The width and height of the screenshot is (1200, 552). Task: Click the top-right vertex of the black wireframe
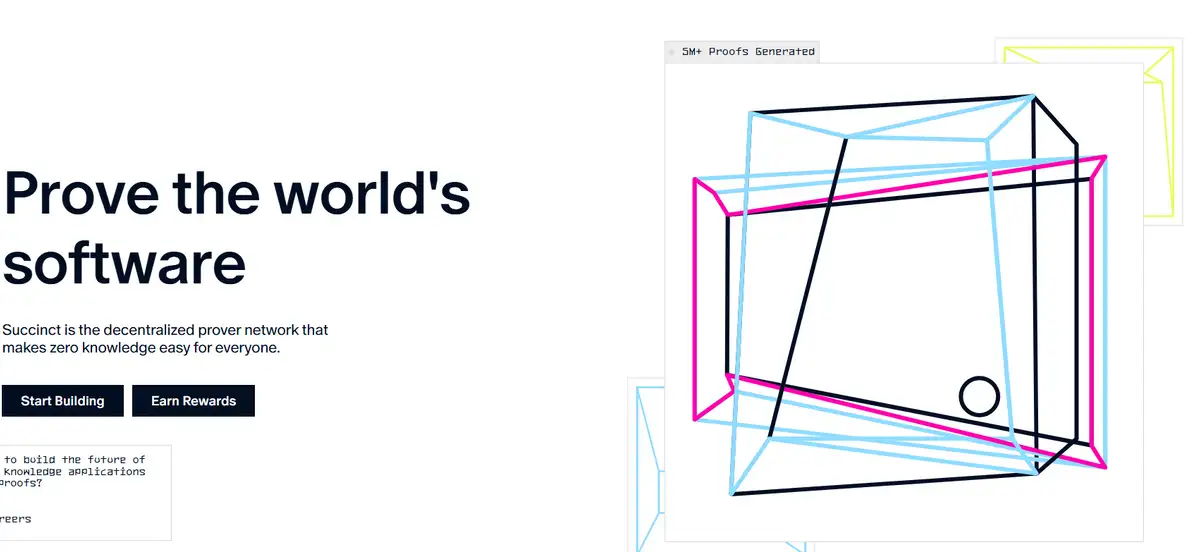click(1033, 96)
